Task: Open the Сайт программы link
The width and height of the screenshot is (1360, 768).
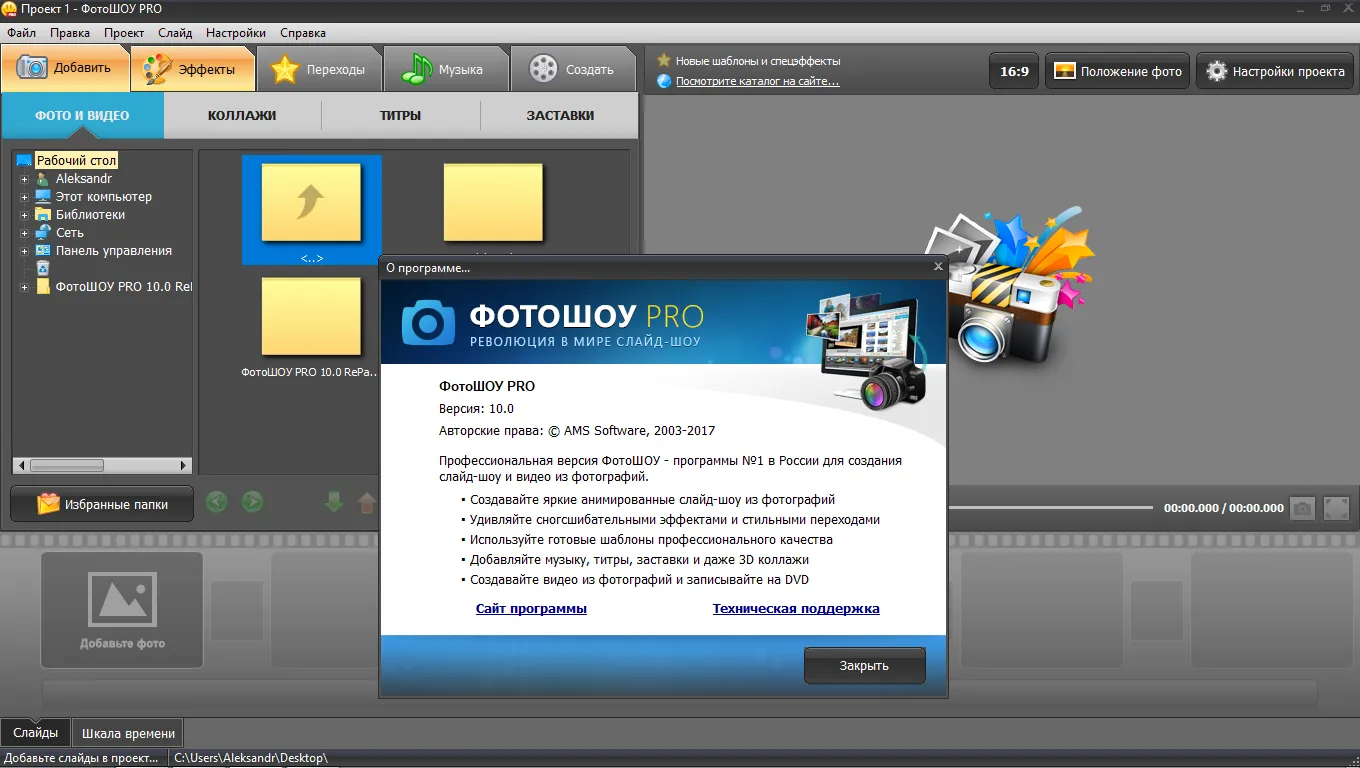Action: 531,609
